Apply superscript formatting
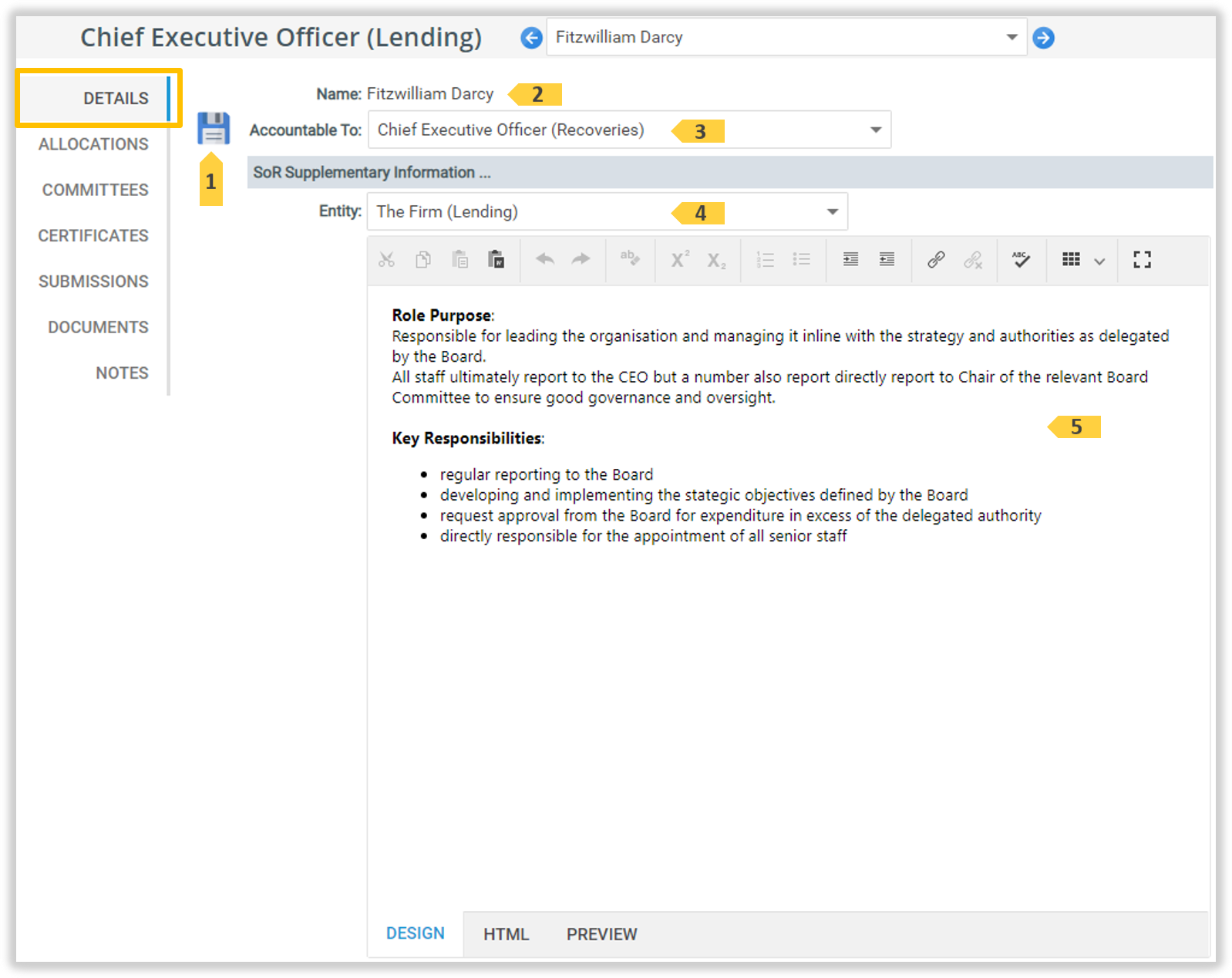 679,260
